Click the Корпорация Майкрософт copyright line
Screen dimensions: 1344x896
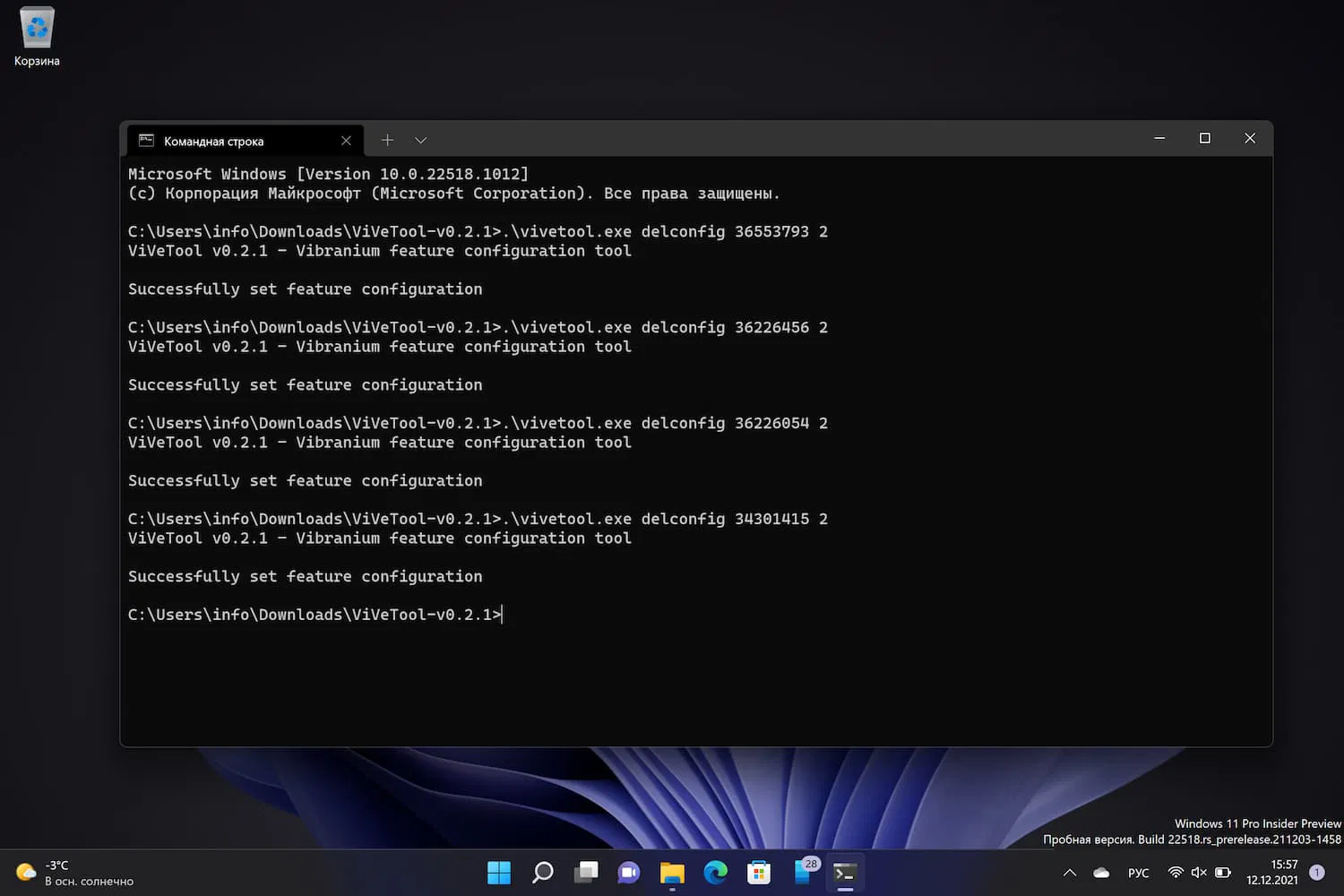point(453,194)
